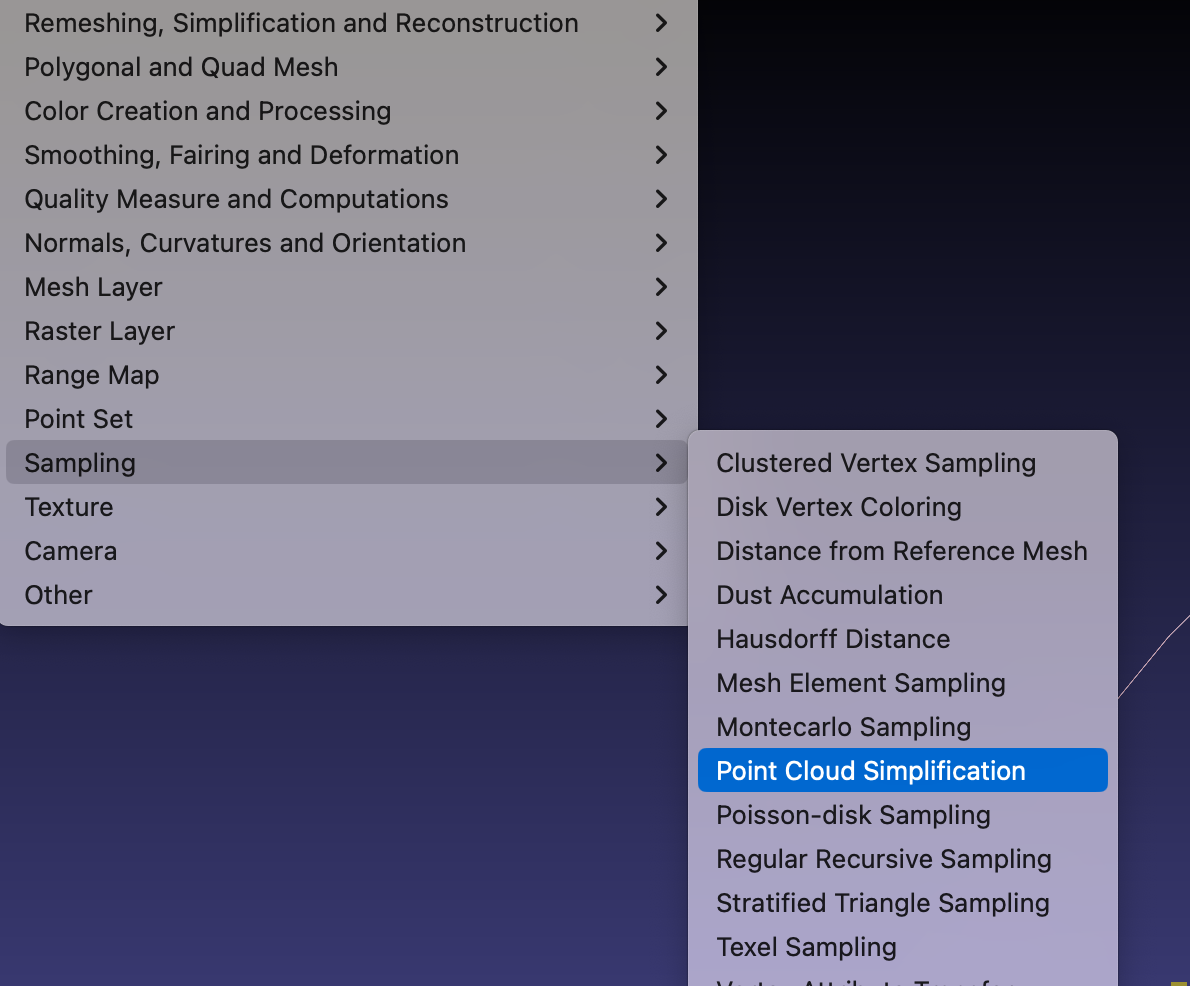This screenshot has width=1190, height=986.
Task: Run Distance from Reference Mesh filter
Action: pos(902,551)
